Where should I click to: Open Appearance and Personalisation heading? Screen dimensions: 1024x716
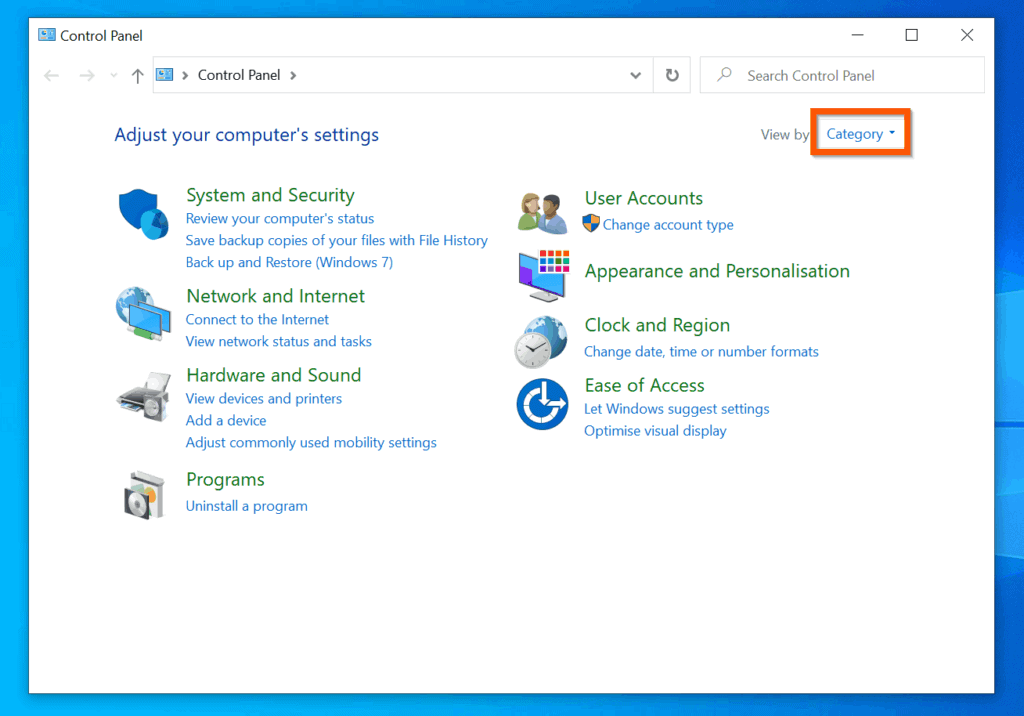(x=717, y=271)
